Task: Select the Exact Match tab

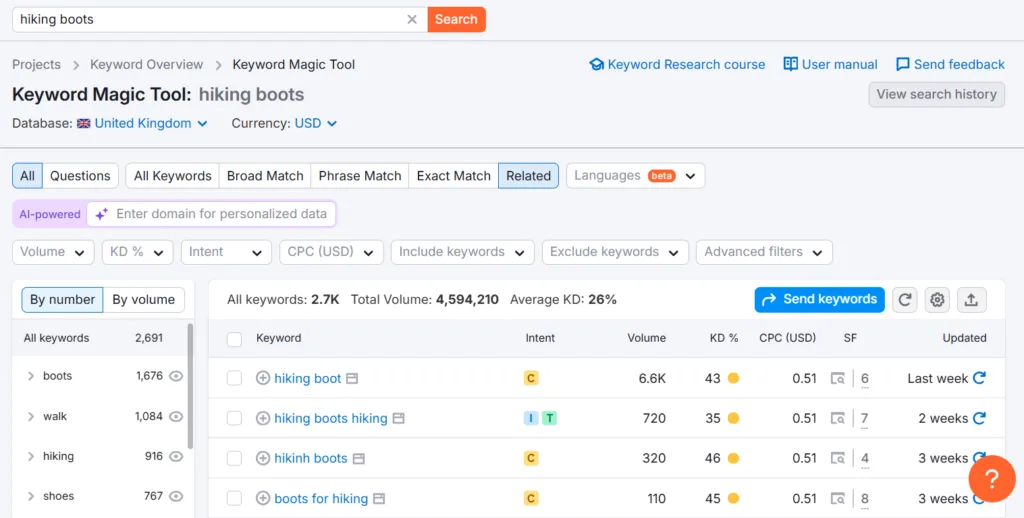Action: click(453, 176)
